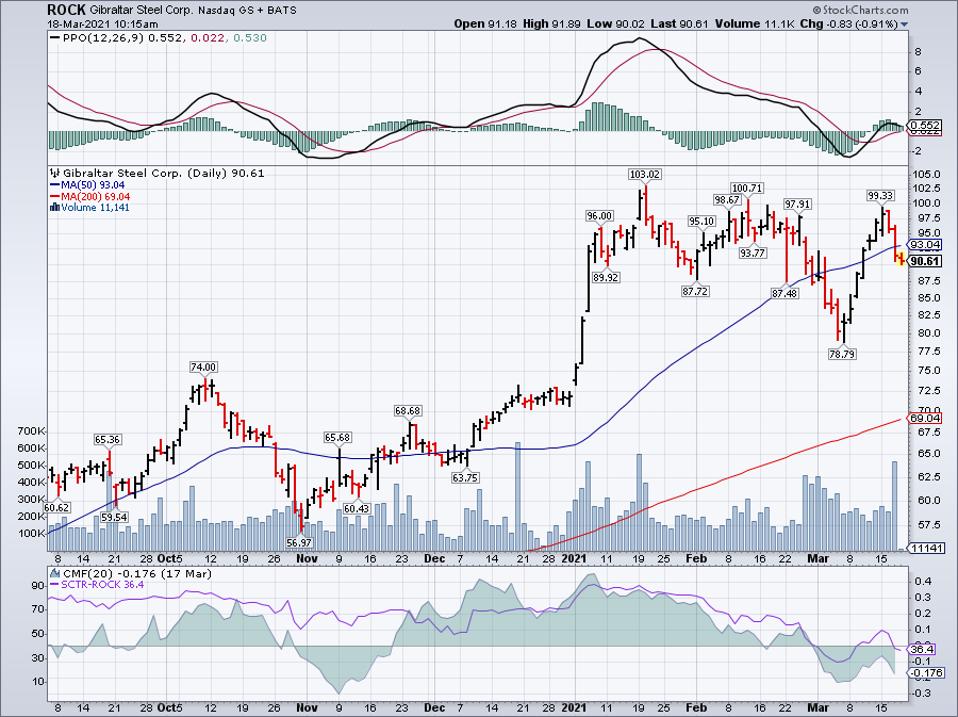958x717 pixels.
Task: Click the 60.62 price annotation
Action: point(56,508)
